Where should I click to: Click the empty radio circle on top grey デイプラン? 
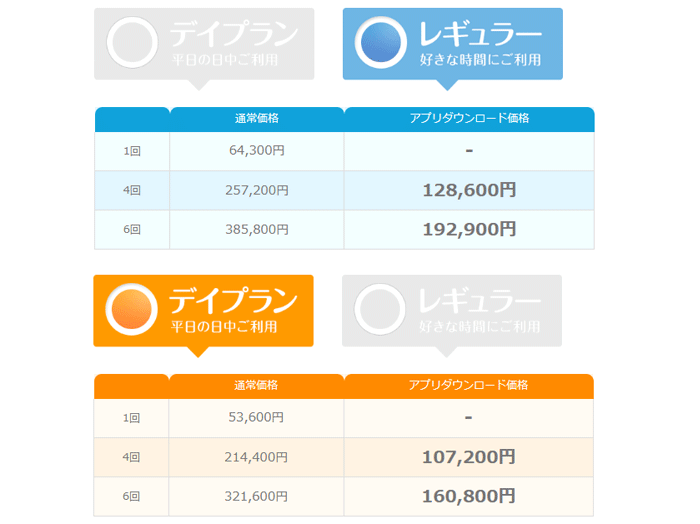(x=132, y=42)
